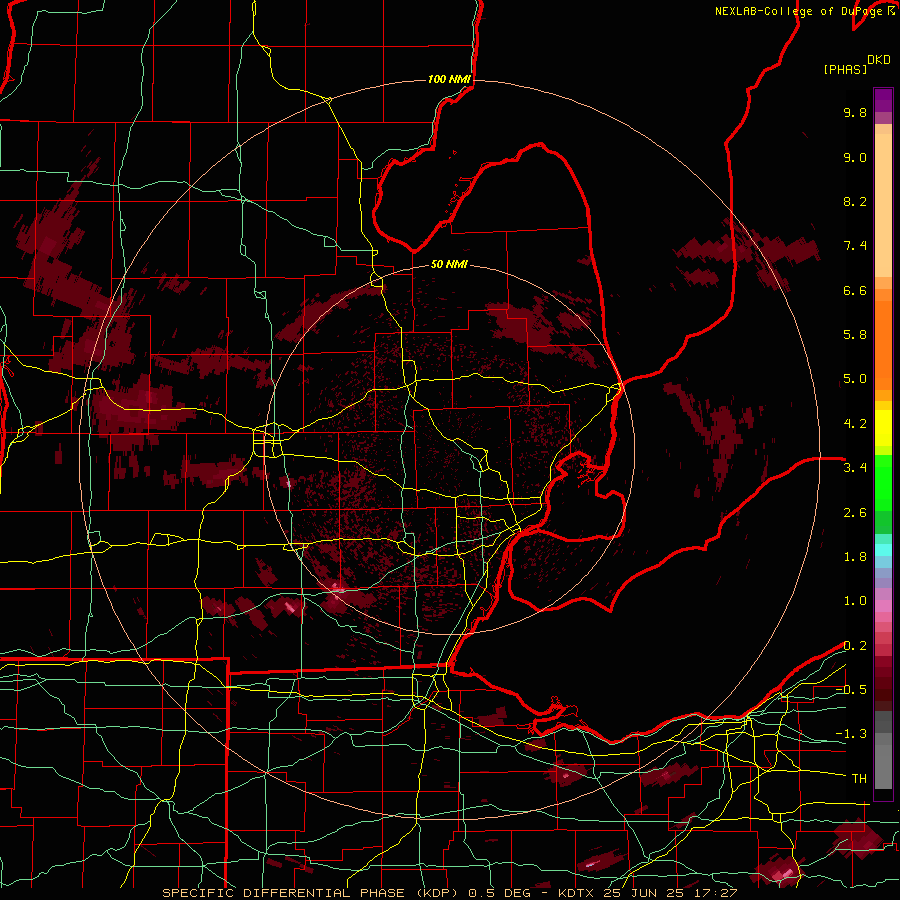Click the 7.4 legend value

click(855, 246)
